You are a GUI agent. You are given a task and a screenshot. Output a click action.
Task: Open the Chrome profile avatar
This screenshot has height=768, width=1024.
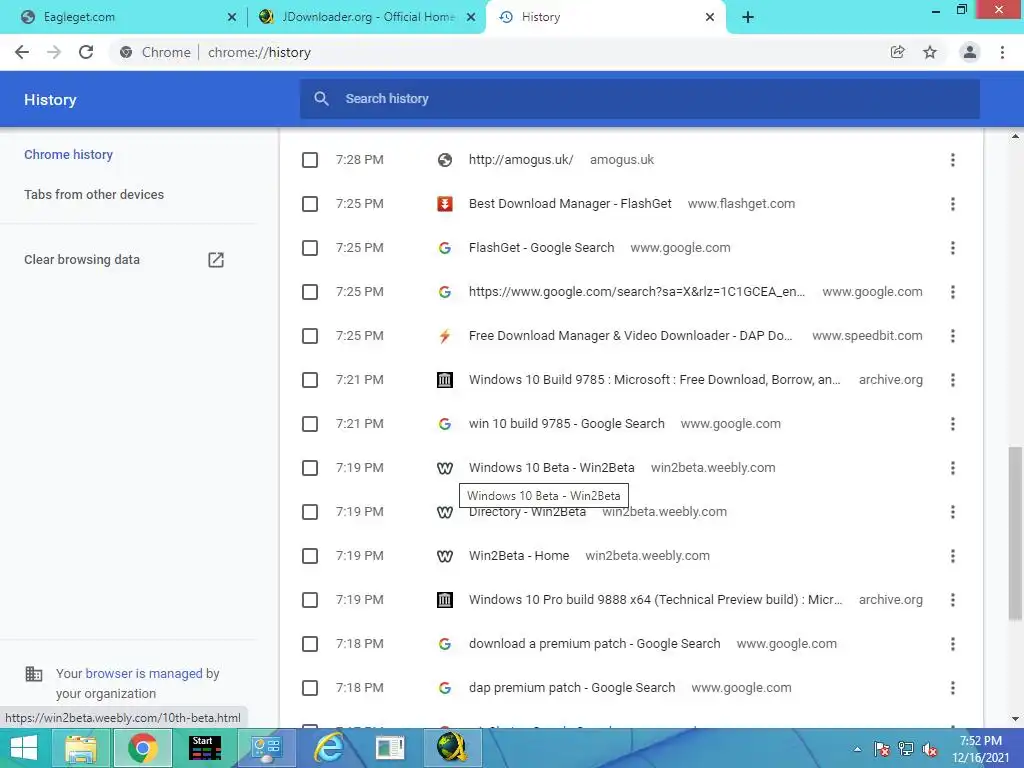point(970,52)
